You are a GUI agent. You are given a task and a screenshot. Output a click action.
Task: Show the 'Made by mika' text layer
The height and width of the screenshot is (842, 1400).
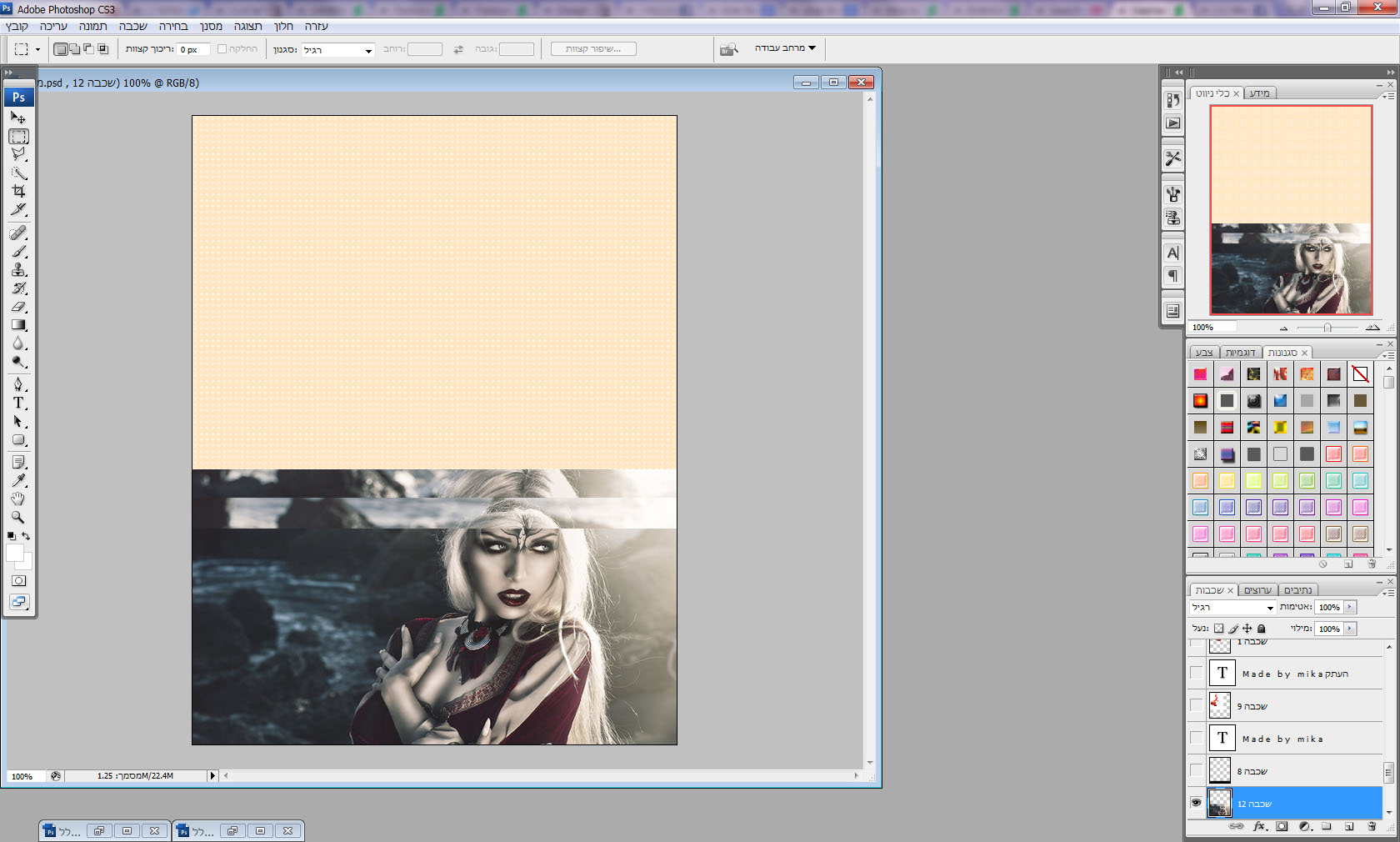click(x=1197, y=739)
